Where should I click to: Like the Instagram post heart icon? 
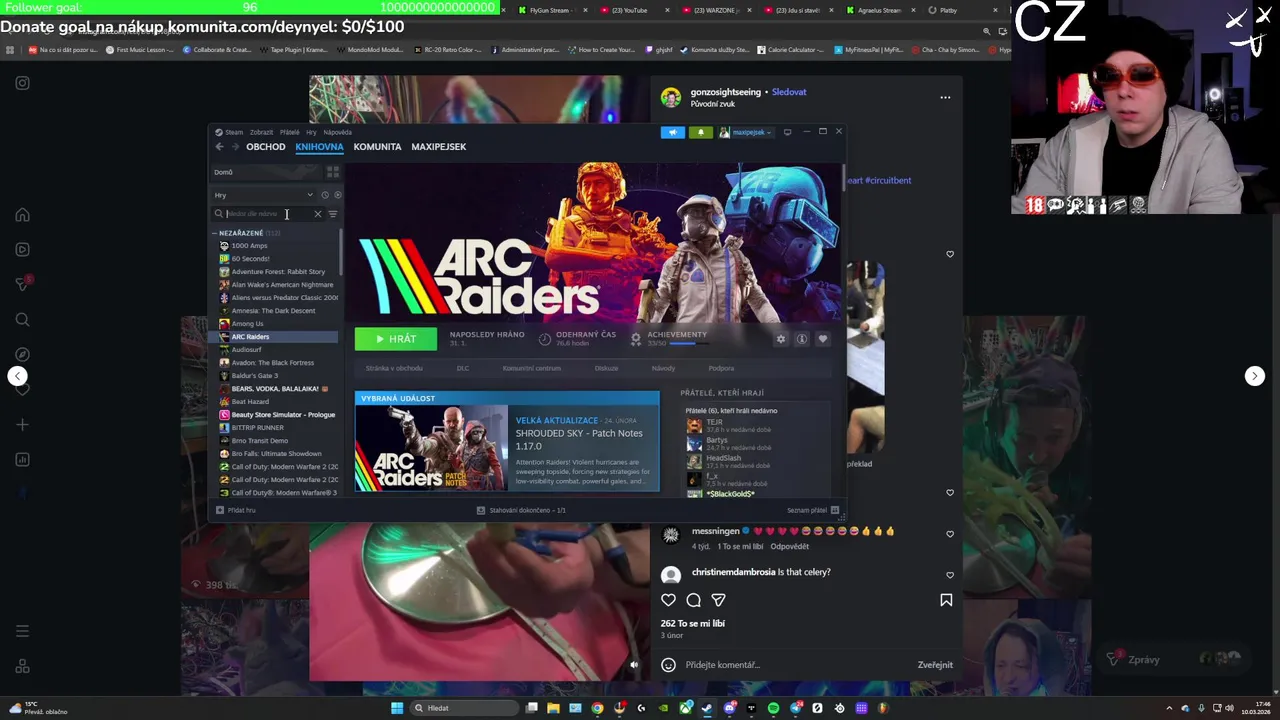[x=669, y=600]
